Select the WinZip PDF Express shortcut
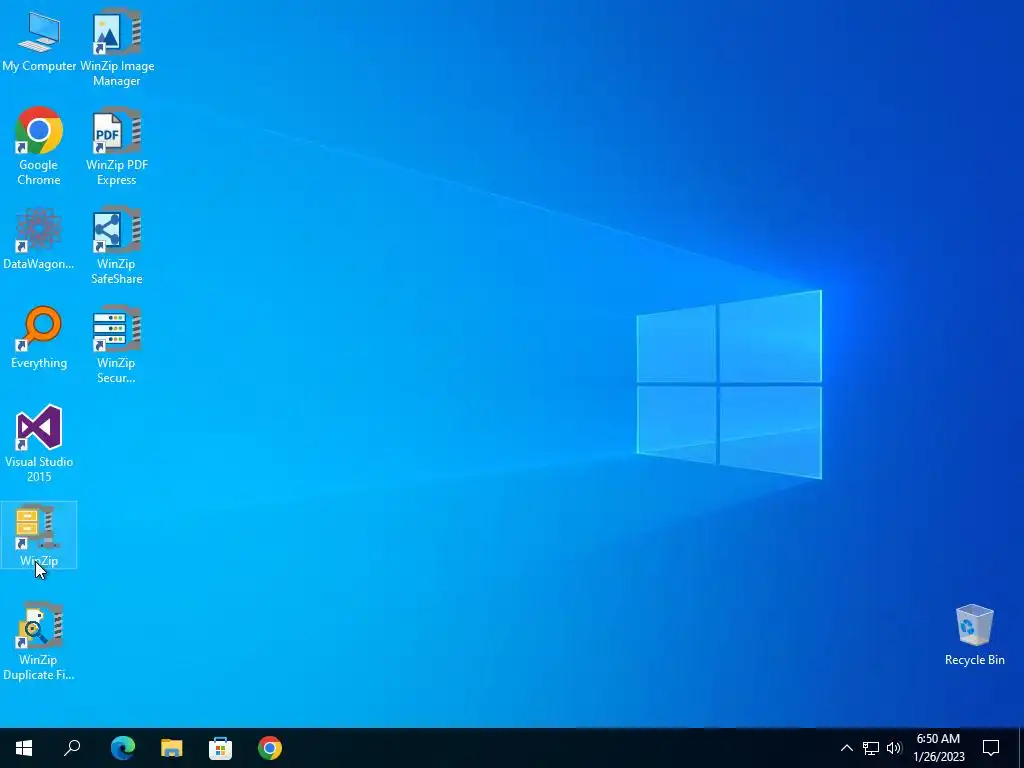The height and width of the screenshot is (768, 1024). tap(117, 146)
